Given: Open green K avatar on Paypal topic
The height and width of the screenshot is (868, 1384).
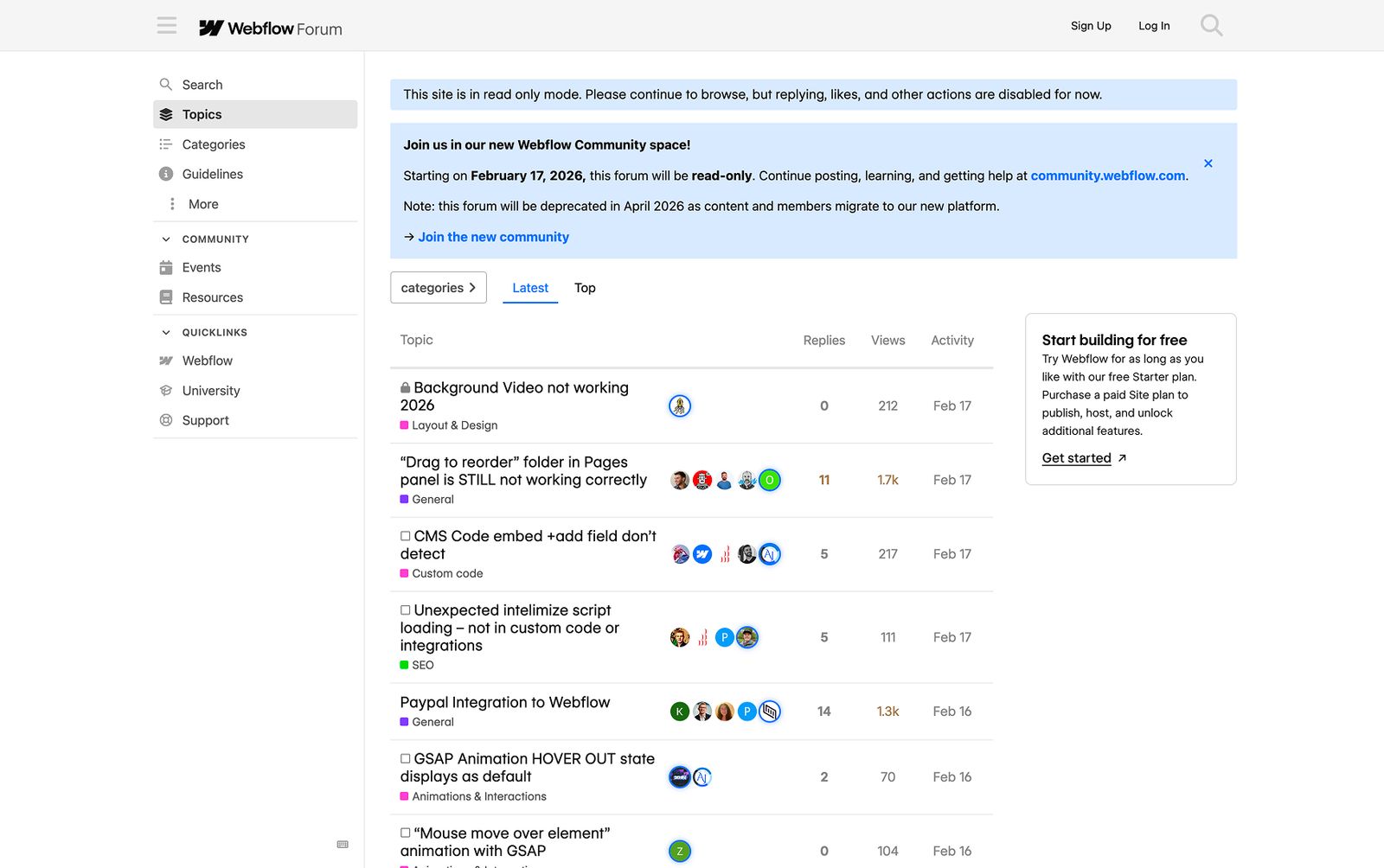Looking at the screenshot, I should [x=680, y=712].
